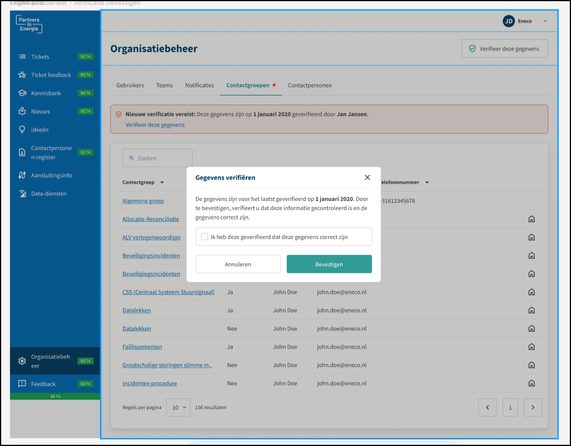Check the 'Ik heb deze geverifieerd' checkbox
The width and height of the screenshot is (571, 446).
click(204, 237)
